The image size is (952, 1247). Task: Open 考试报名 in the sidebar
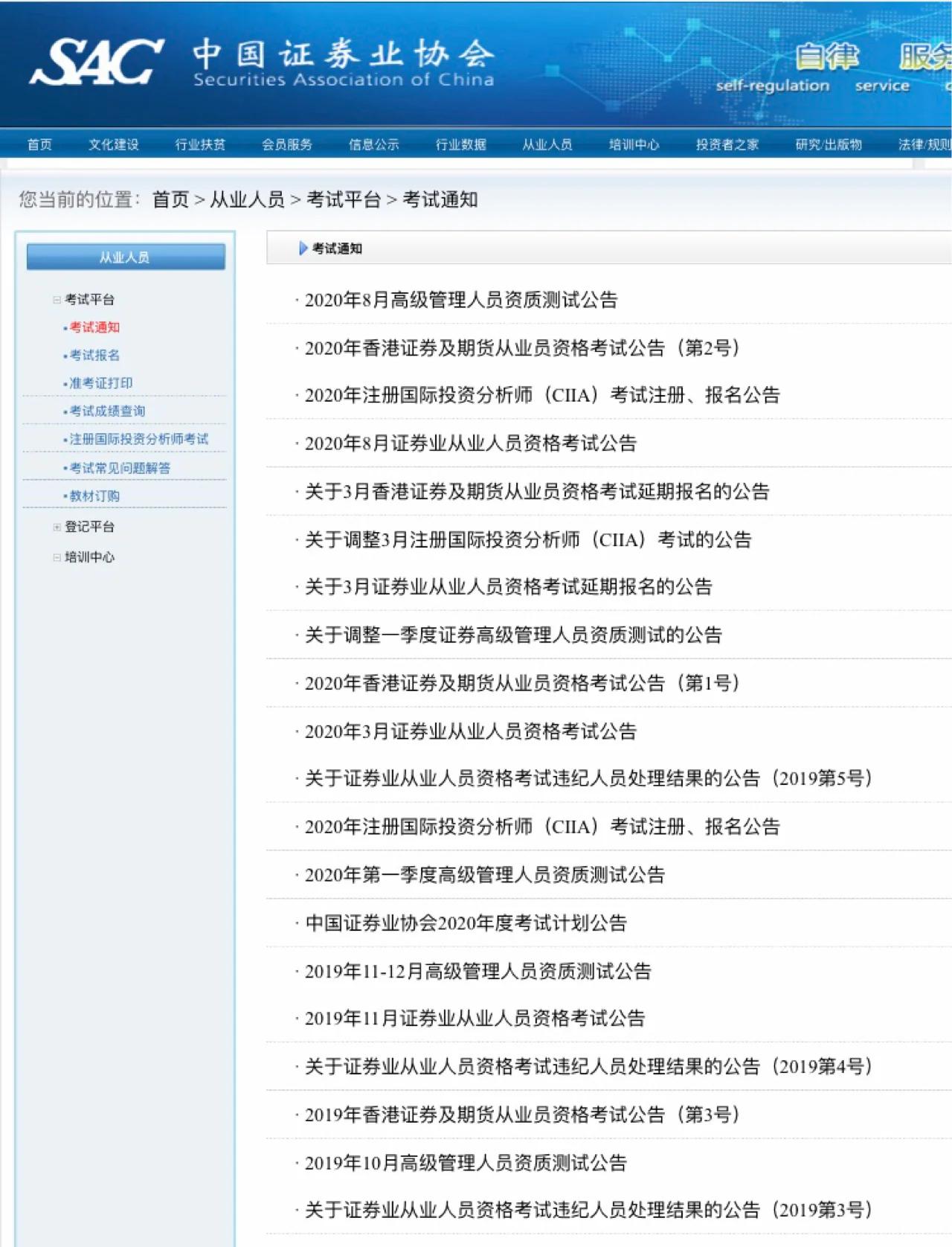(x=94, y=355)
